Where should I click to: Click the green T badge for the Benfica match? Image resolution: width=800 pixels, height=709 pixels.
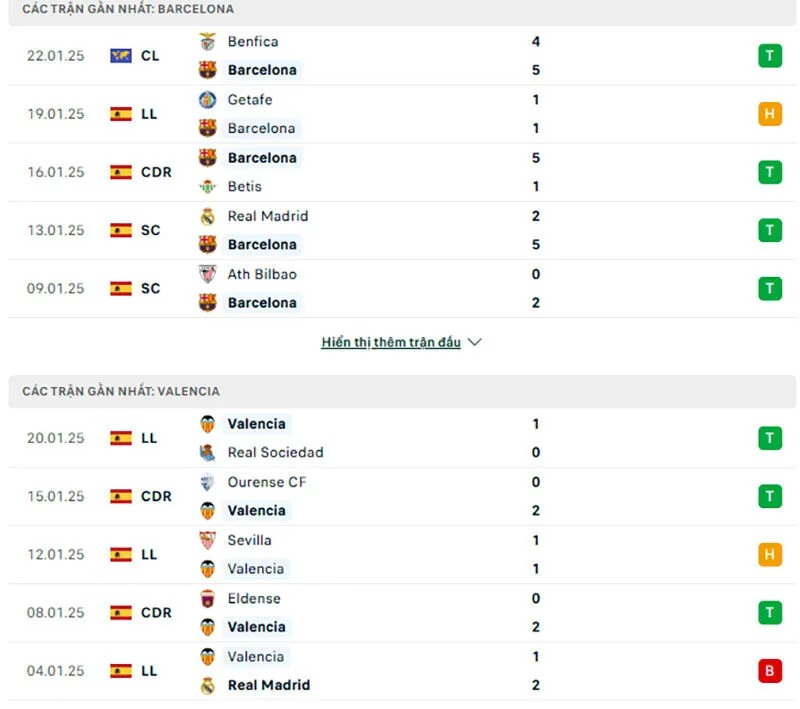click(770, 56)
